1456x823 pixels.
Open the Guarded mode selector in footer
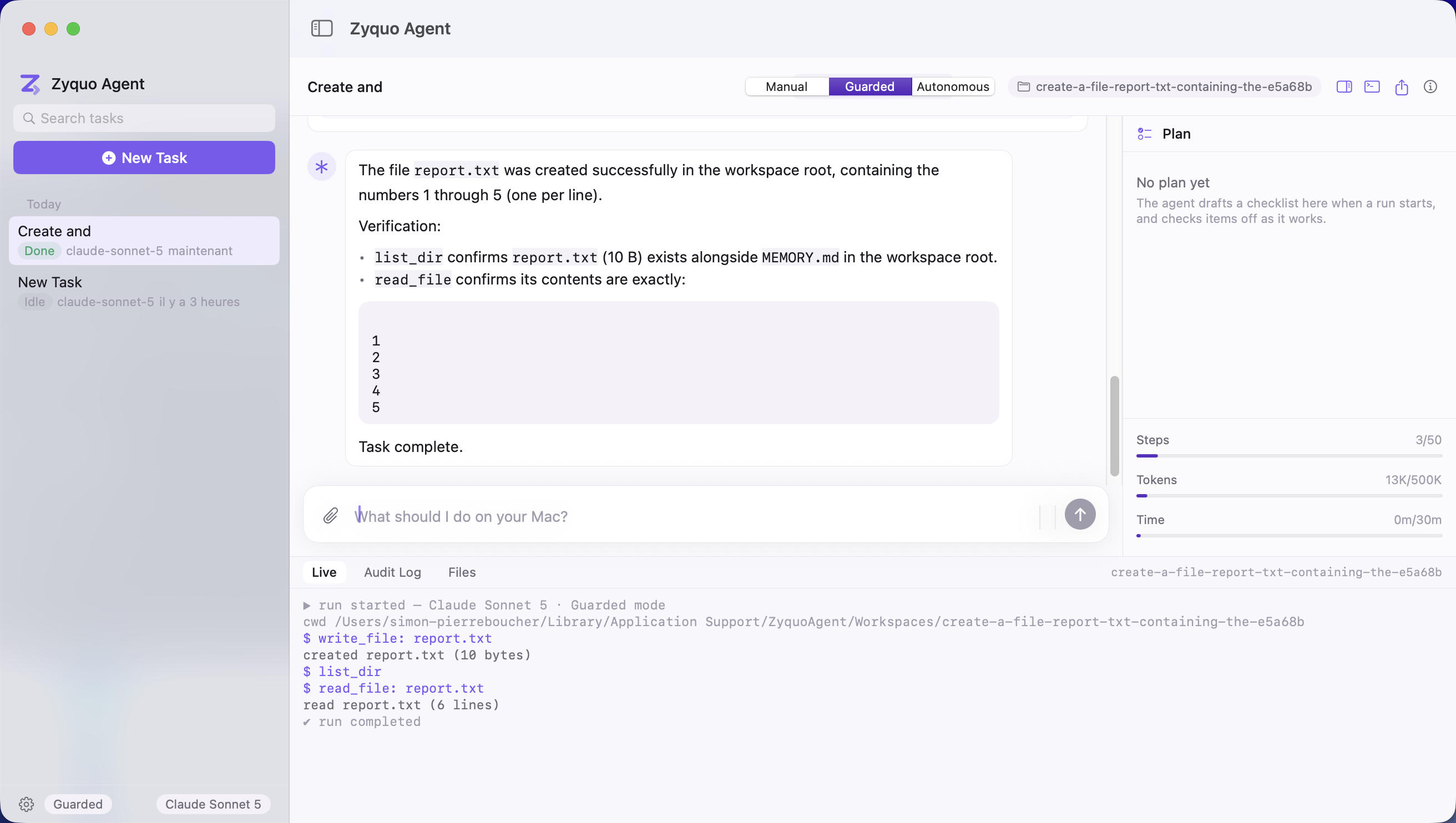pyautogui.click(x=78, y=804)
